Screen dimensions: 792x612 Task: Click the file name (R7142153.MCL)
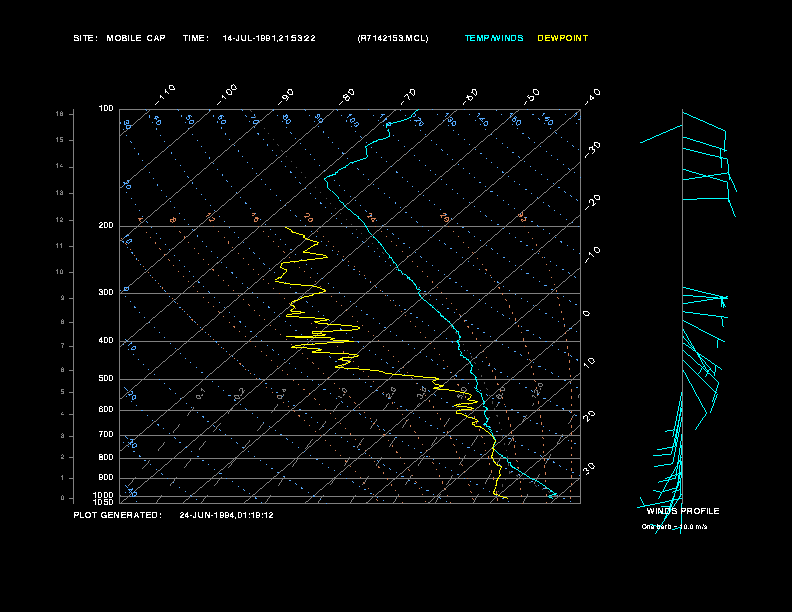[392, 38]
